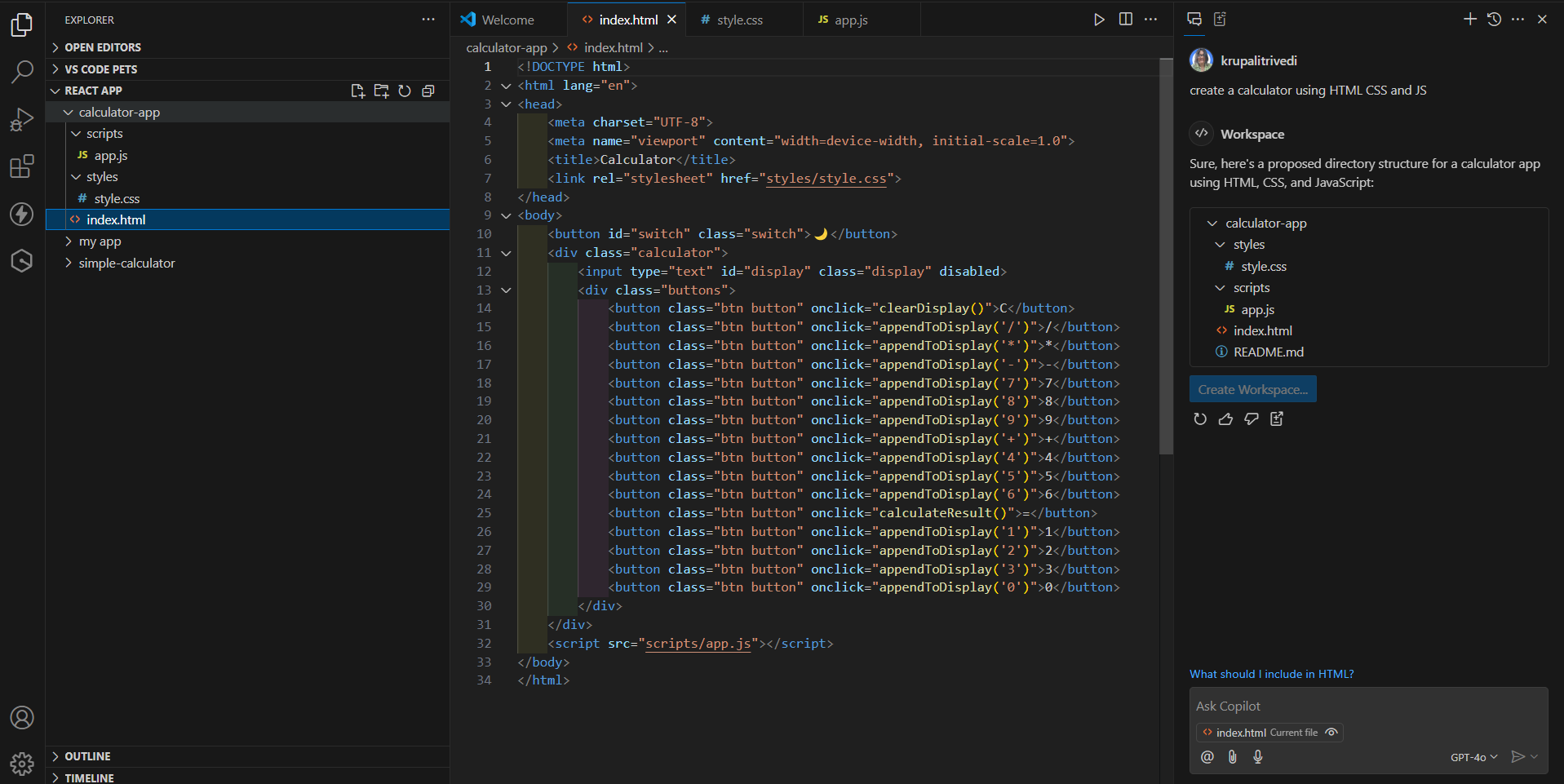Collapse the scripts folder in Explorer

[248, 134]
